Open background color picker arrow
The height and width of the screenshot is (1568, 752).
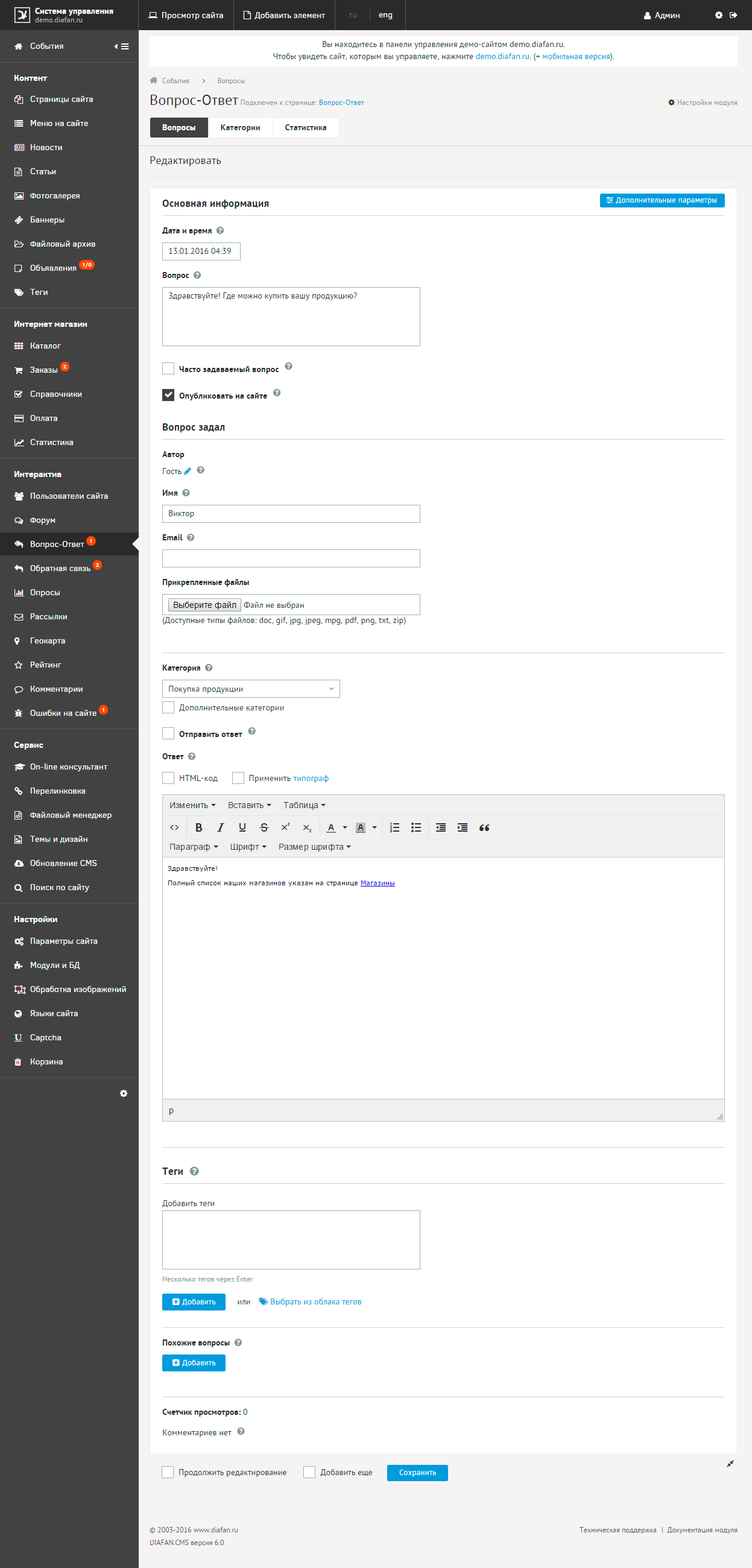(x=374, y=827)
